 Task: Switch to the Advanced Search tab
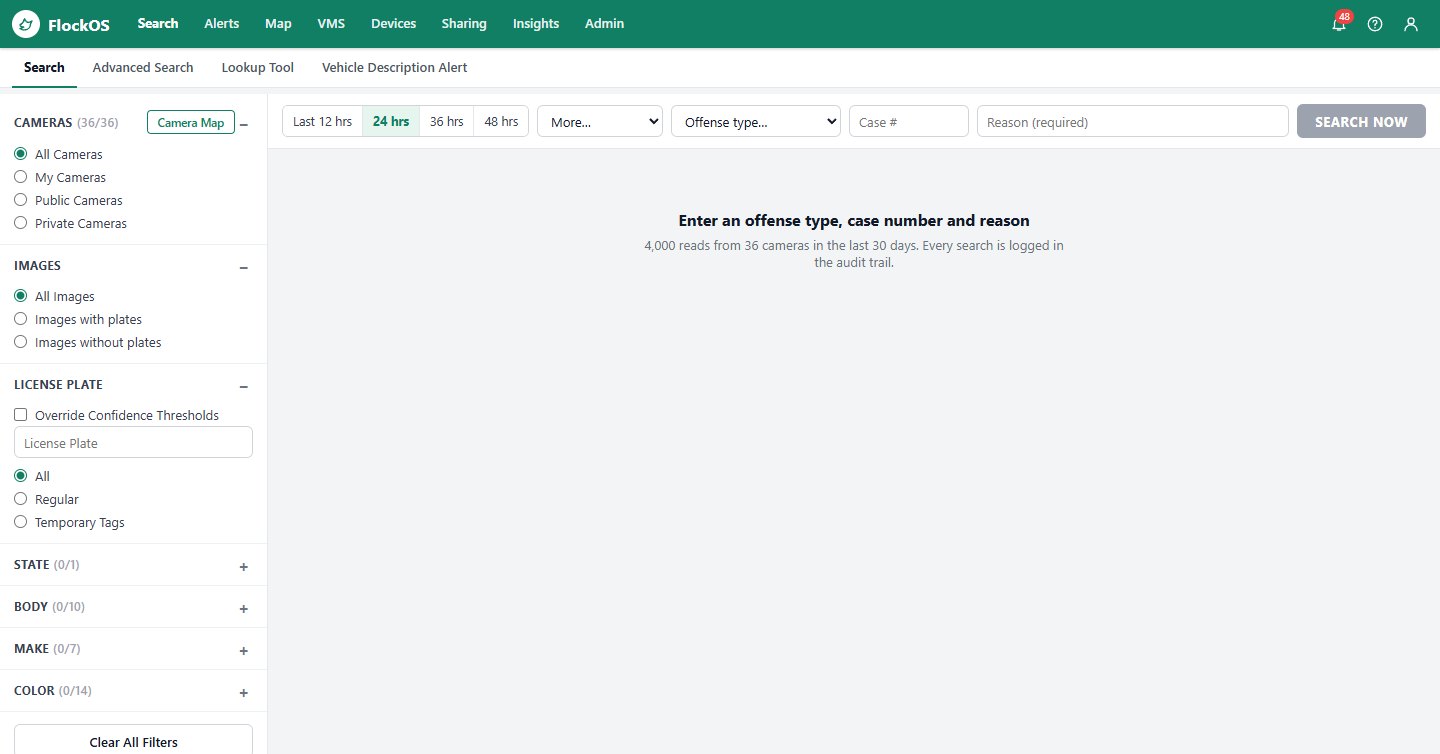click(143, 67)
